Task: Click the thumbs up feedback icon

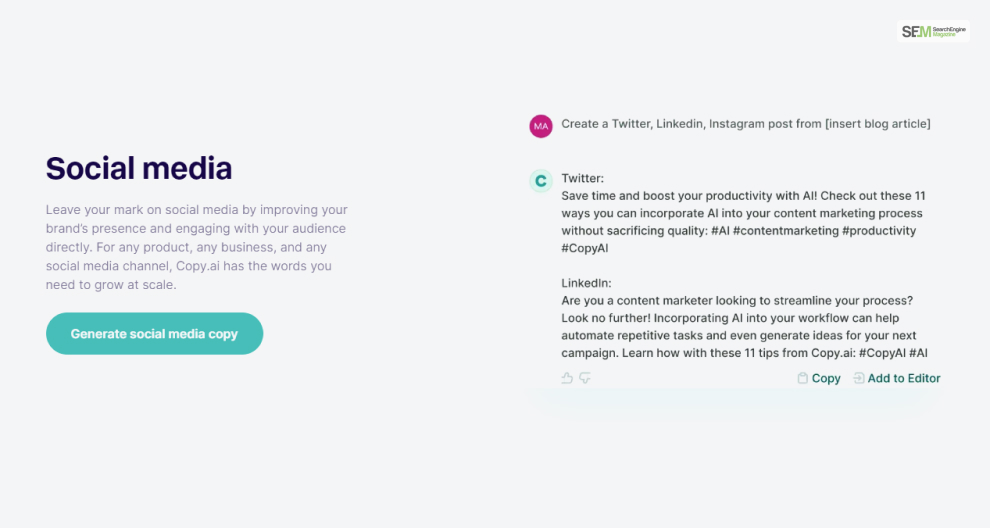Action: [x=567, y=378]
